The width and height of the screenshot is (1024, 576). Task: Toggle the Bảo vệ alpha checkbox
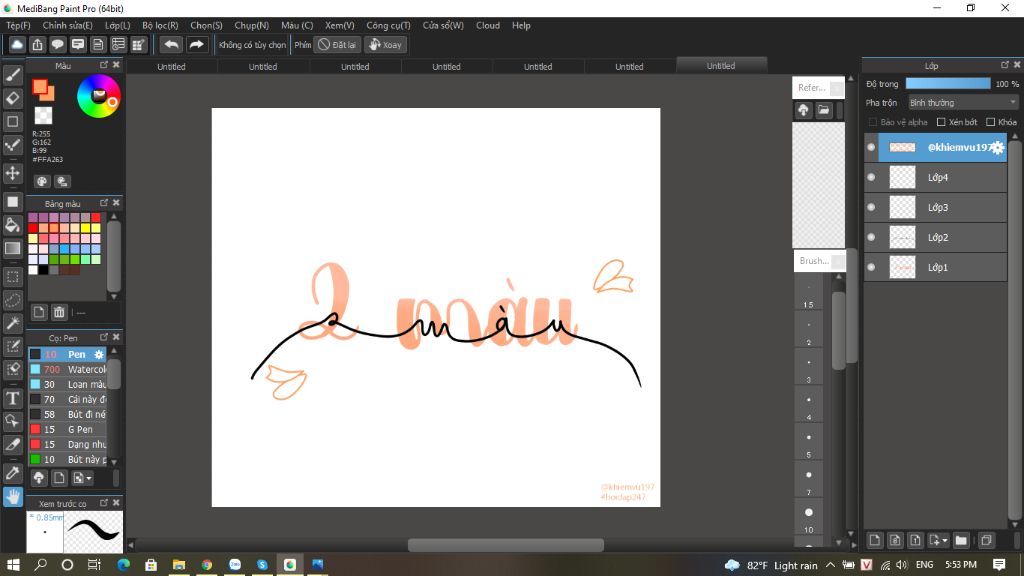[x=872, y=122]
